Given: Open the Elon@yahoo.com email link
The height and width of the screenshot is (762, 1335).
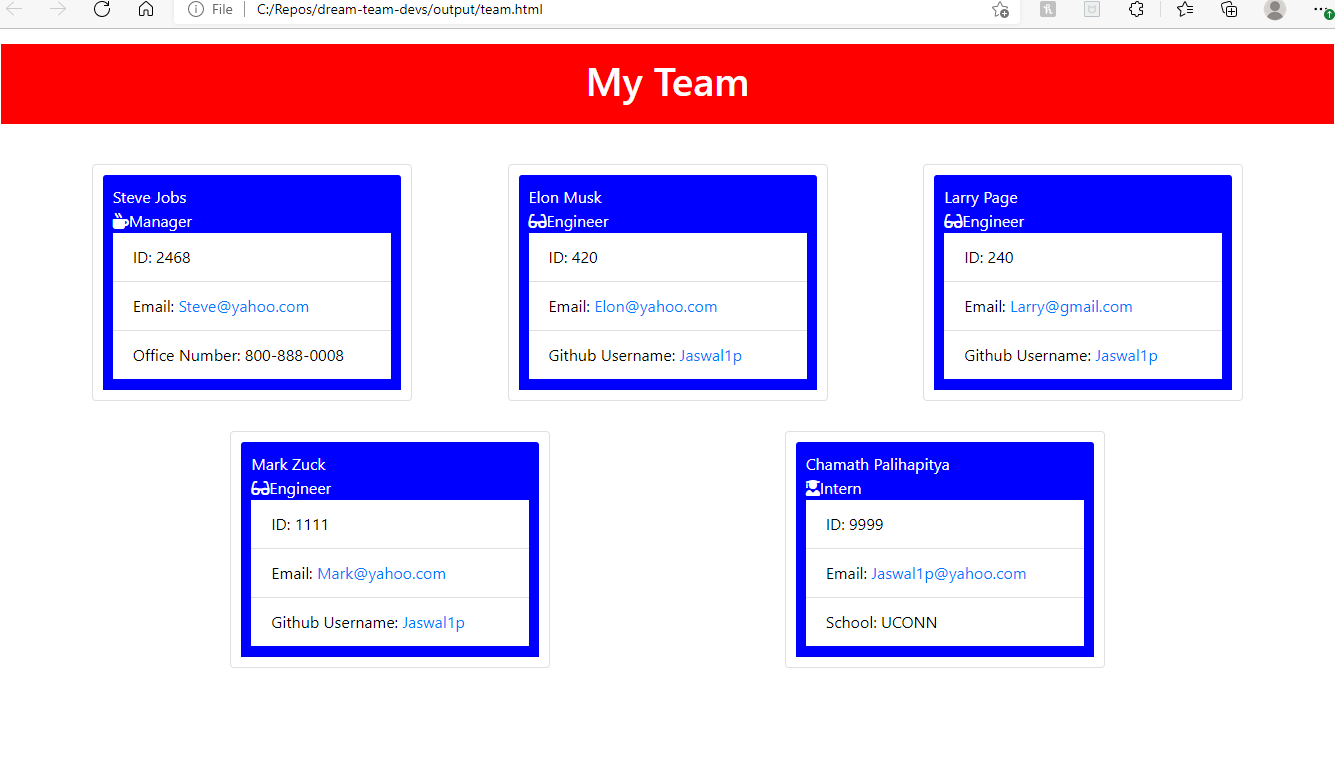Looking at the screenshot, I should (656, 306).
